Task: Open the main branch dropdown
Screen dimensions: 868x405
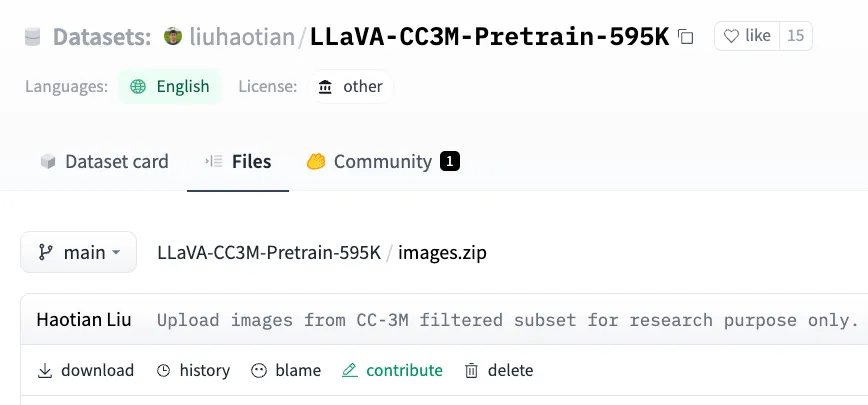Action: [78, 253]
